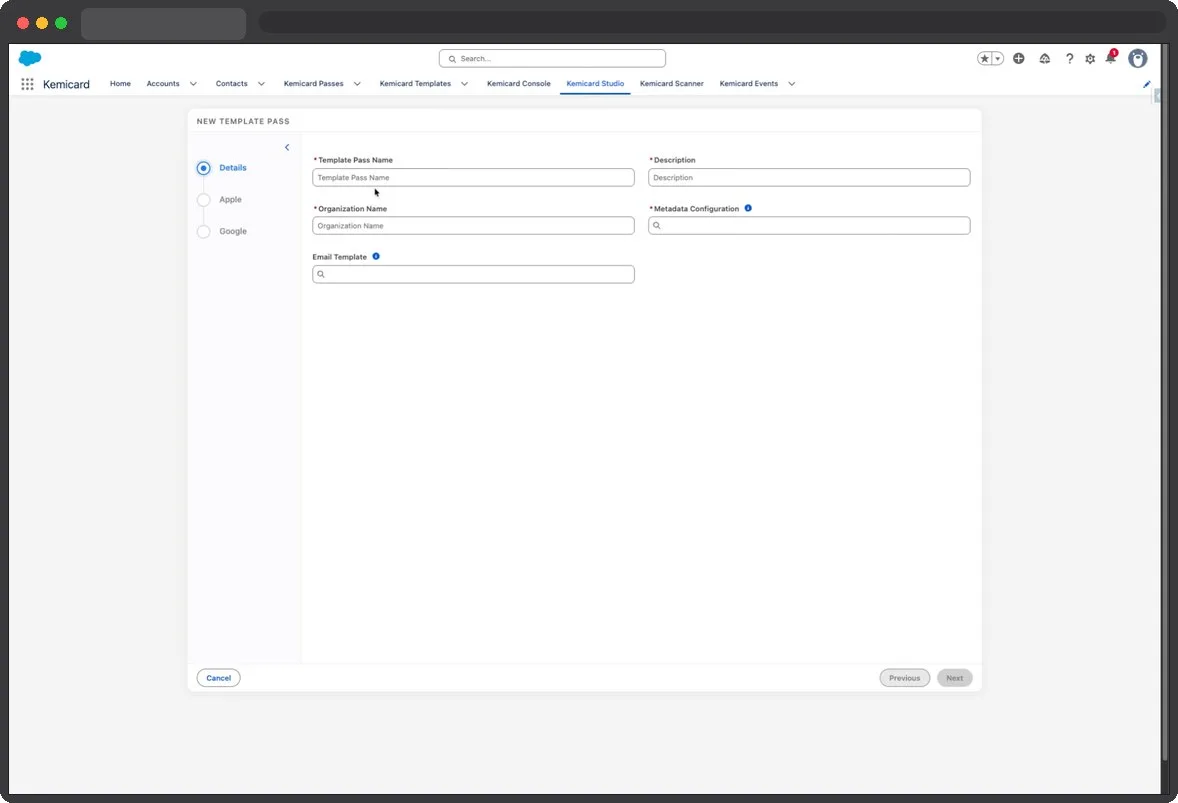Focus the Template Pass Name field
Screen dimensions: 1178x803
pyautogui.click(x=473, y=177)
